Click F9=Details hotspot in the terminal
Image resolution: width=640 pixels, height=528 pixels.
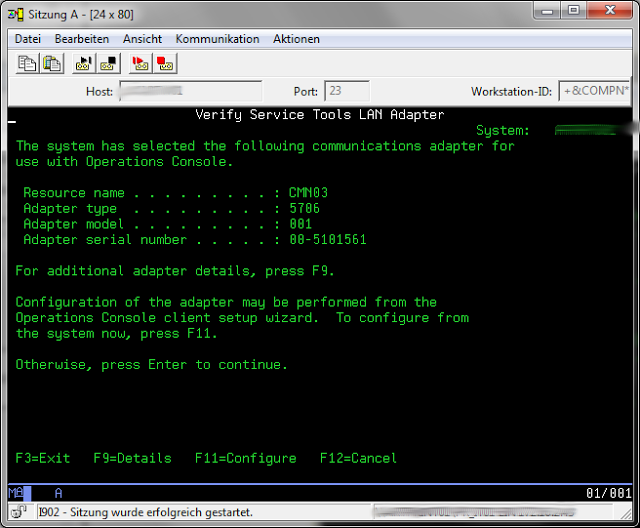pyautogui.click(x=132, y=458)
